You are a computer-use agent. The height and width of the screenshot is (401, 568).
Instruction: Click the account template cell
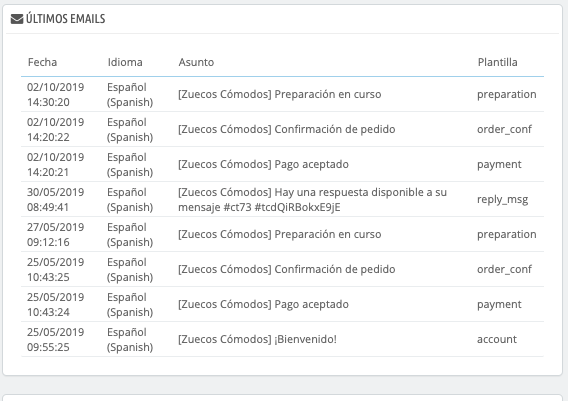tap(497, 339)
